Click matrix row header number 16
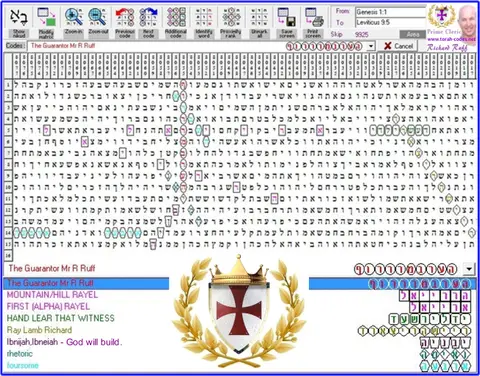This screenshot has width=480, height=376. pos(8,255)
